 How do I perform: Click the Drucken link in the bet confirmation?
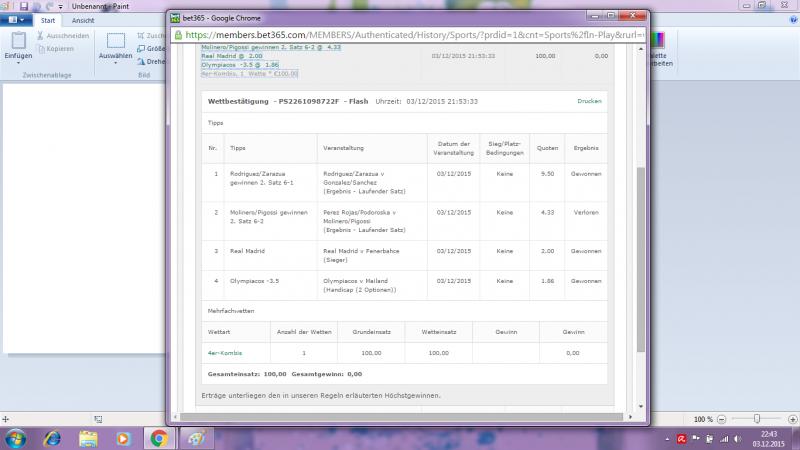click(589, 101)
